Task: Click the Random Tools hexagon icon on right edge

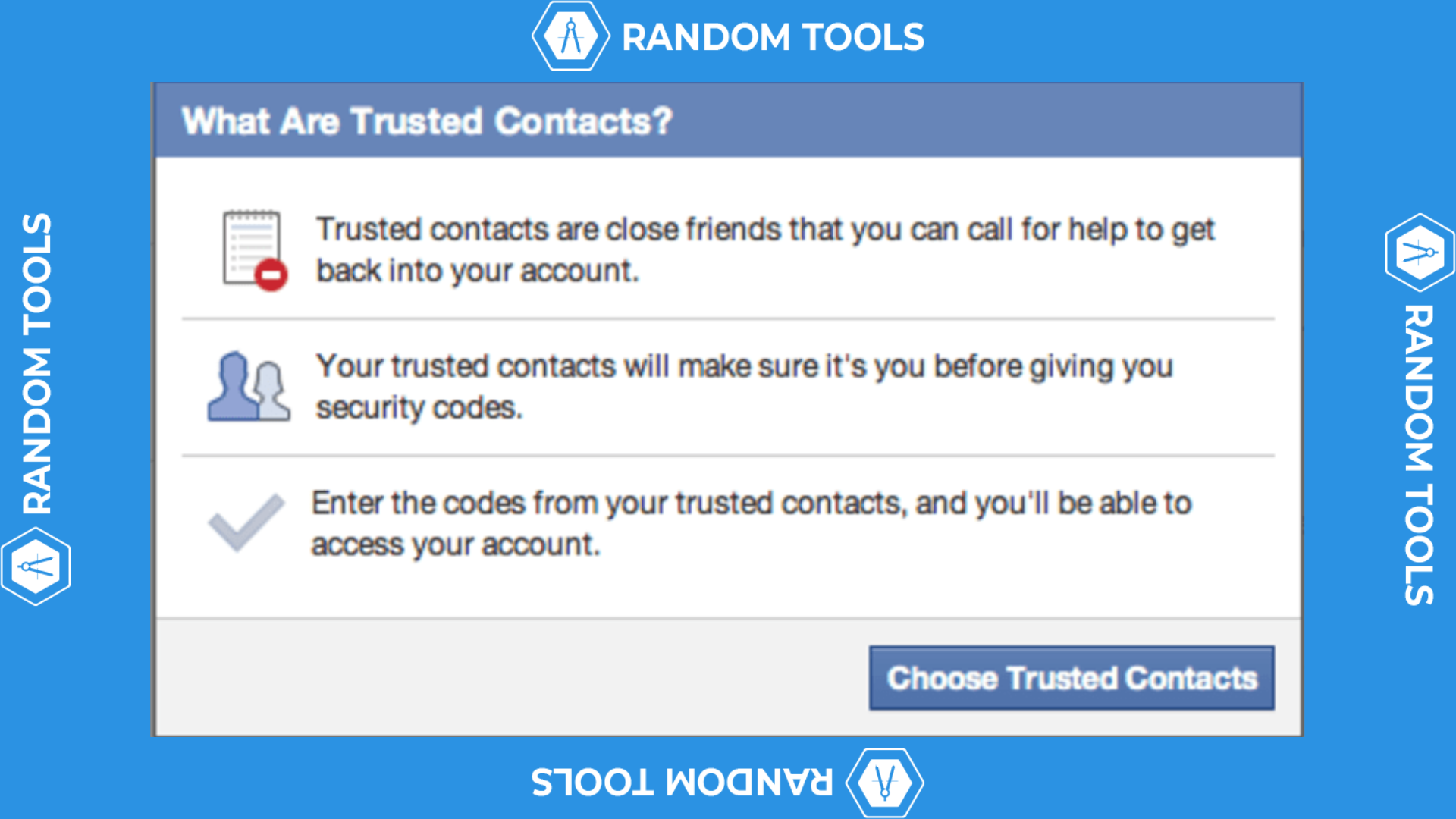Action: 1418,253
